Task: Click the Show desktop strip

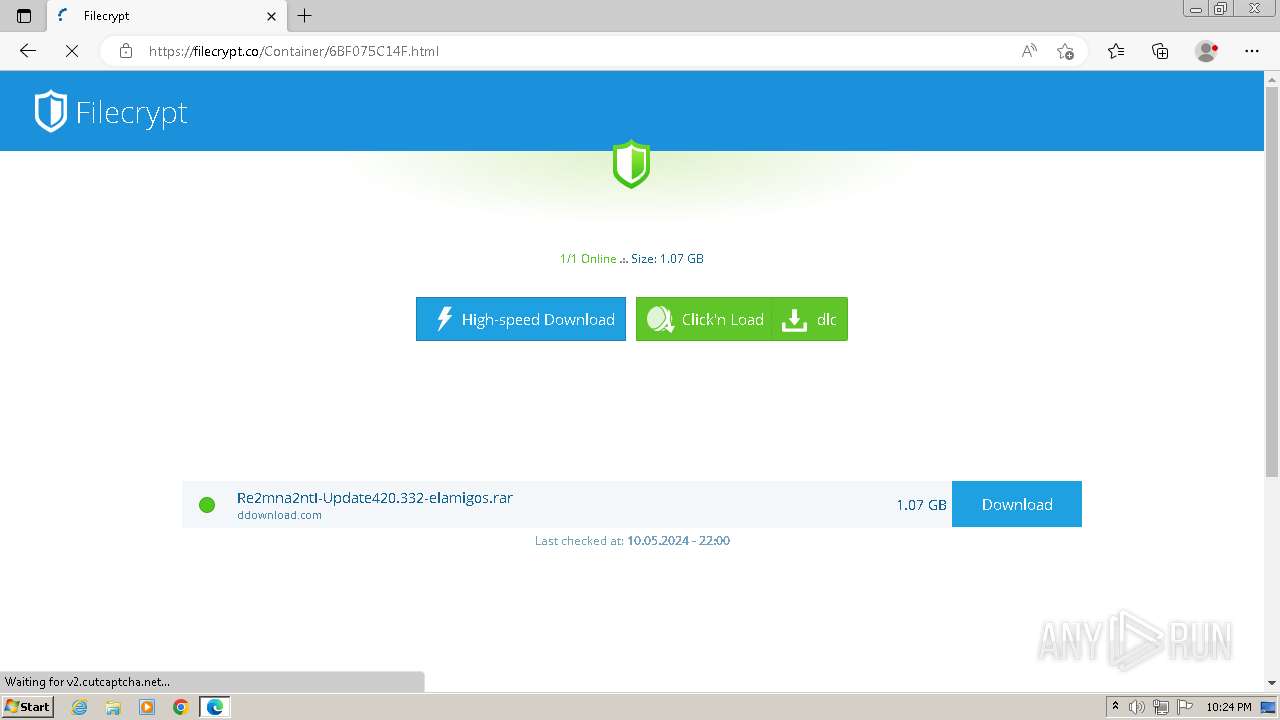Action: pyautogui.click(x=1268, y=707)
